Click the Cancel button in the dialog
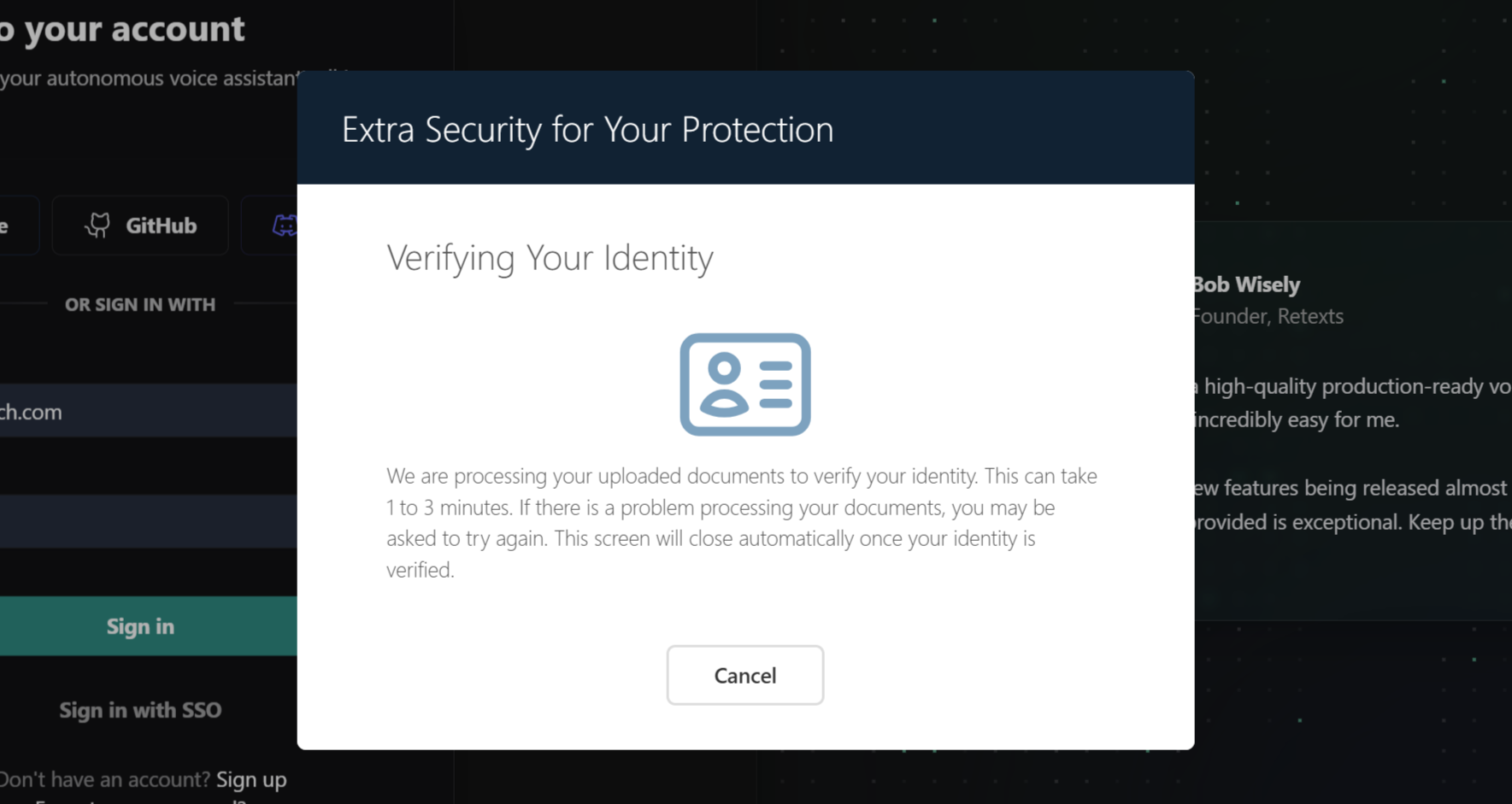 (x=744, y=675)
